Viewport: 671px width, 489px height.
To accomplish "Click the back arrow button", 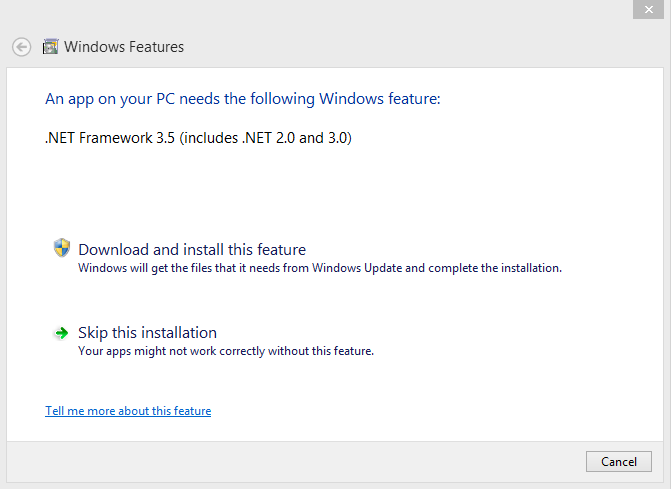I will [x=21, y=46].
